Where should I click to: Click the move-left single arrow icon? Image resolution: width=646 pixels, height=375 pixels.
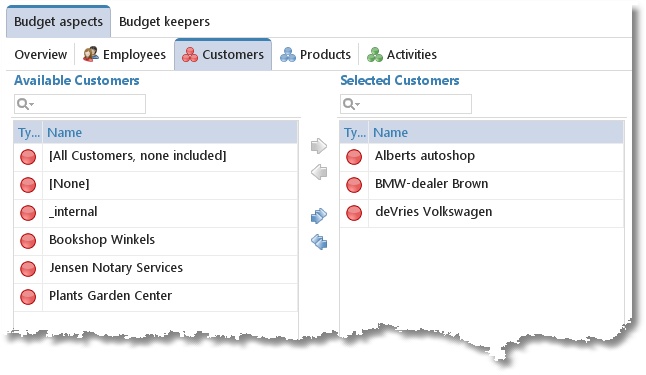point(319,172)
